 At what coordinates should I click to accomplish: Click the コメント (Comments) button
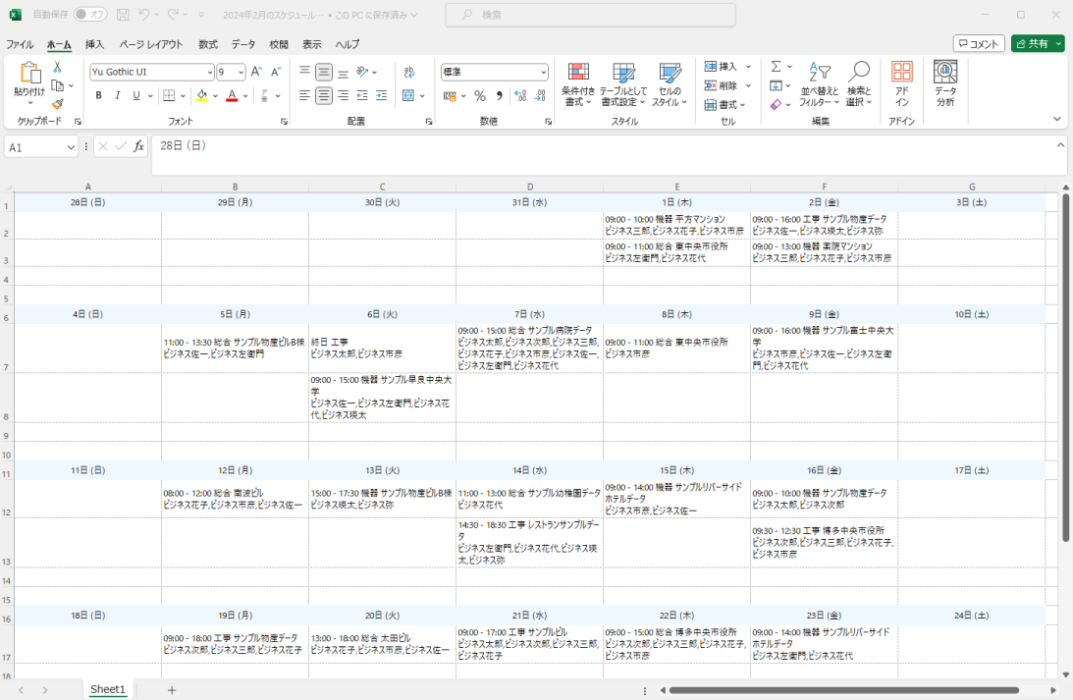[979, 44]
